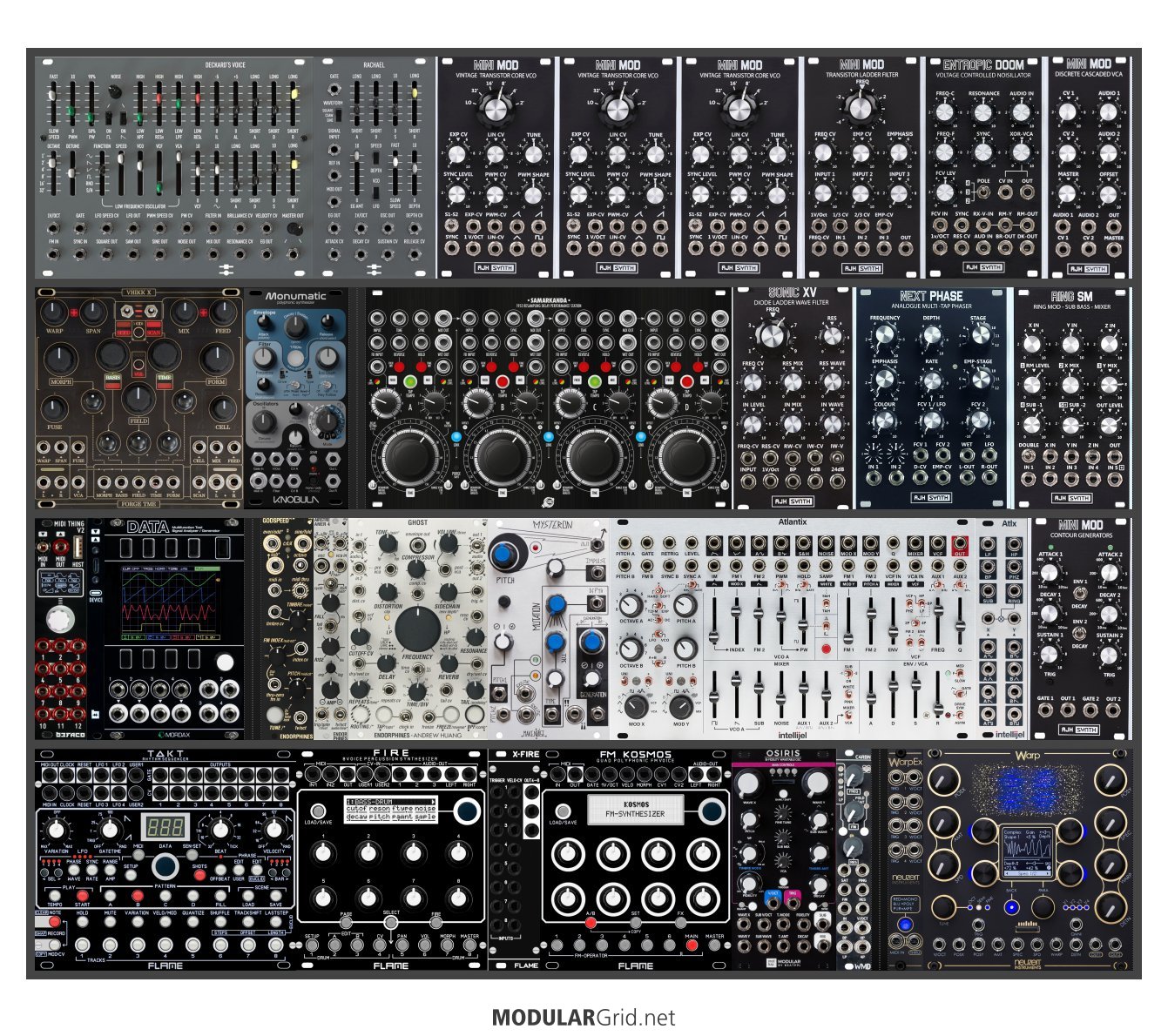The width and height of the screenshot is (1168, 1036).
Task: Click the GATE 1 jack on Contour Generators
Action: click(x=1045, y=710)
